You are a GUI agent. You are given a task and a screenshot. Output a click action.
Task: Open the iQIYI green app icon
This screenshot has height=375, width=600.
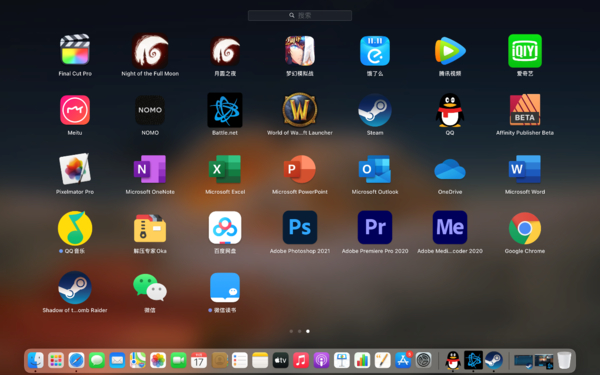(525, 51)
